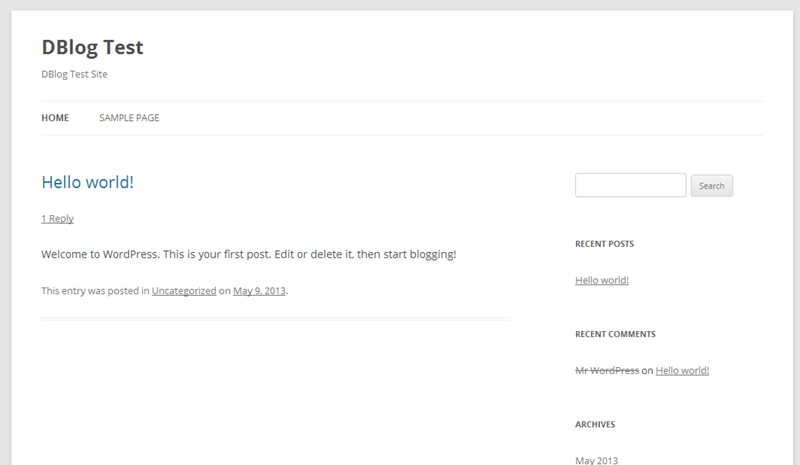Open the Hello world! post title
800x465 pixels.
(88, 182)
